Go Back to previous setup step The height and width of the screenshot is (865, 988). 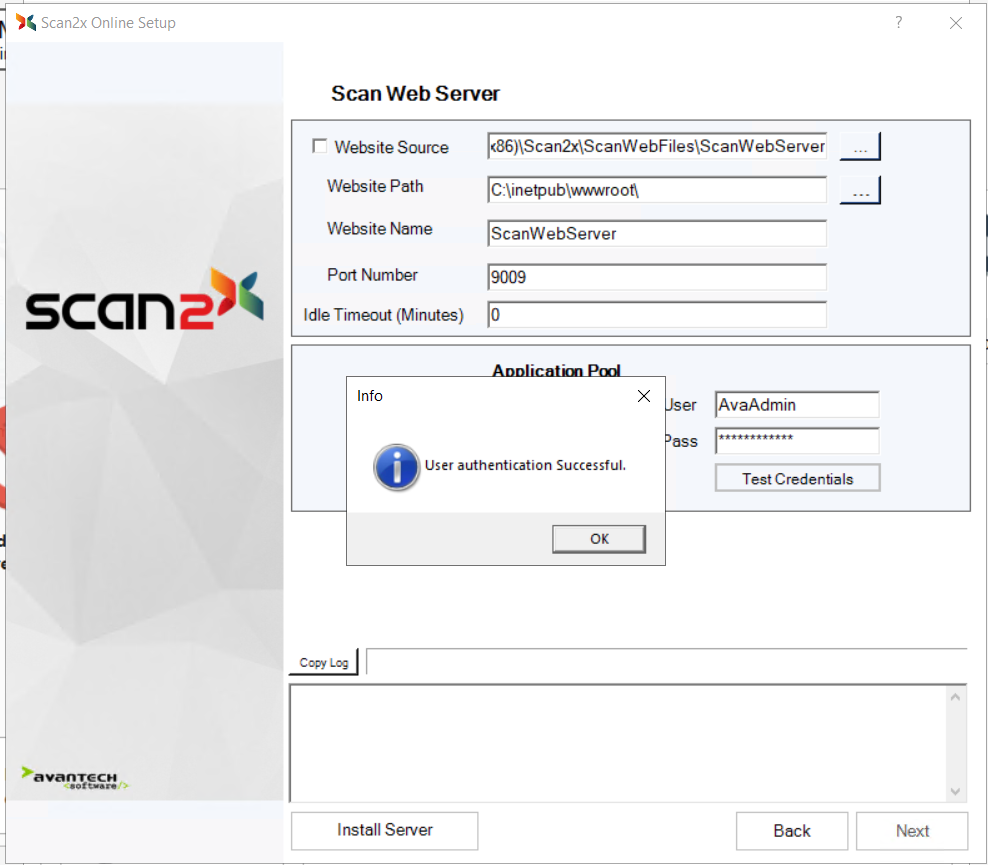[x=791, y=831]
